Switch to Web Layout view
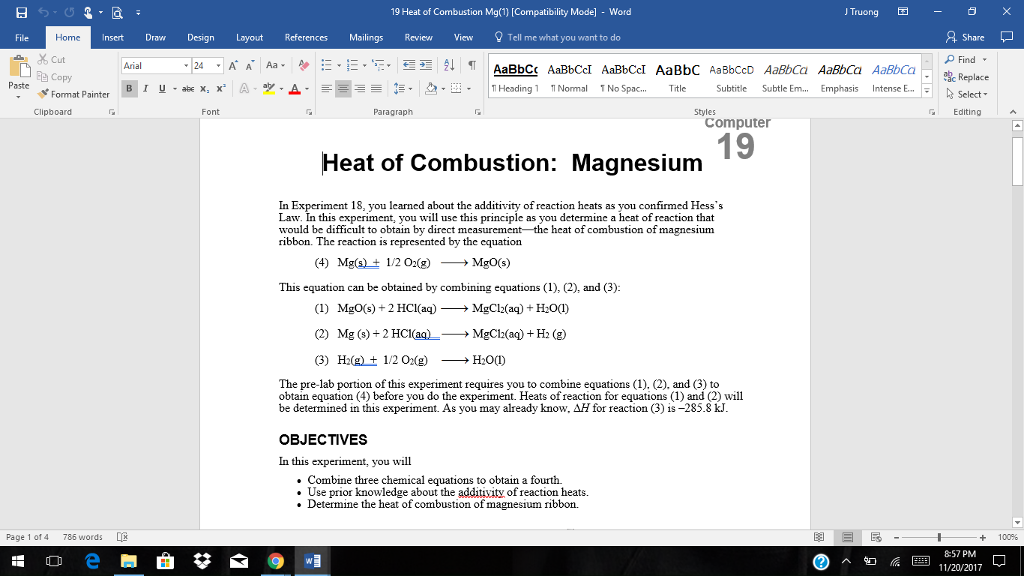This screenshot has height=576, width=1024. click(x=876, y=537)
